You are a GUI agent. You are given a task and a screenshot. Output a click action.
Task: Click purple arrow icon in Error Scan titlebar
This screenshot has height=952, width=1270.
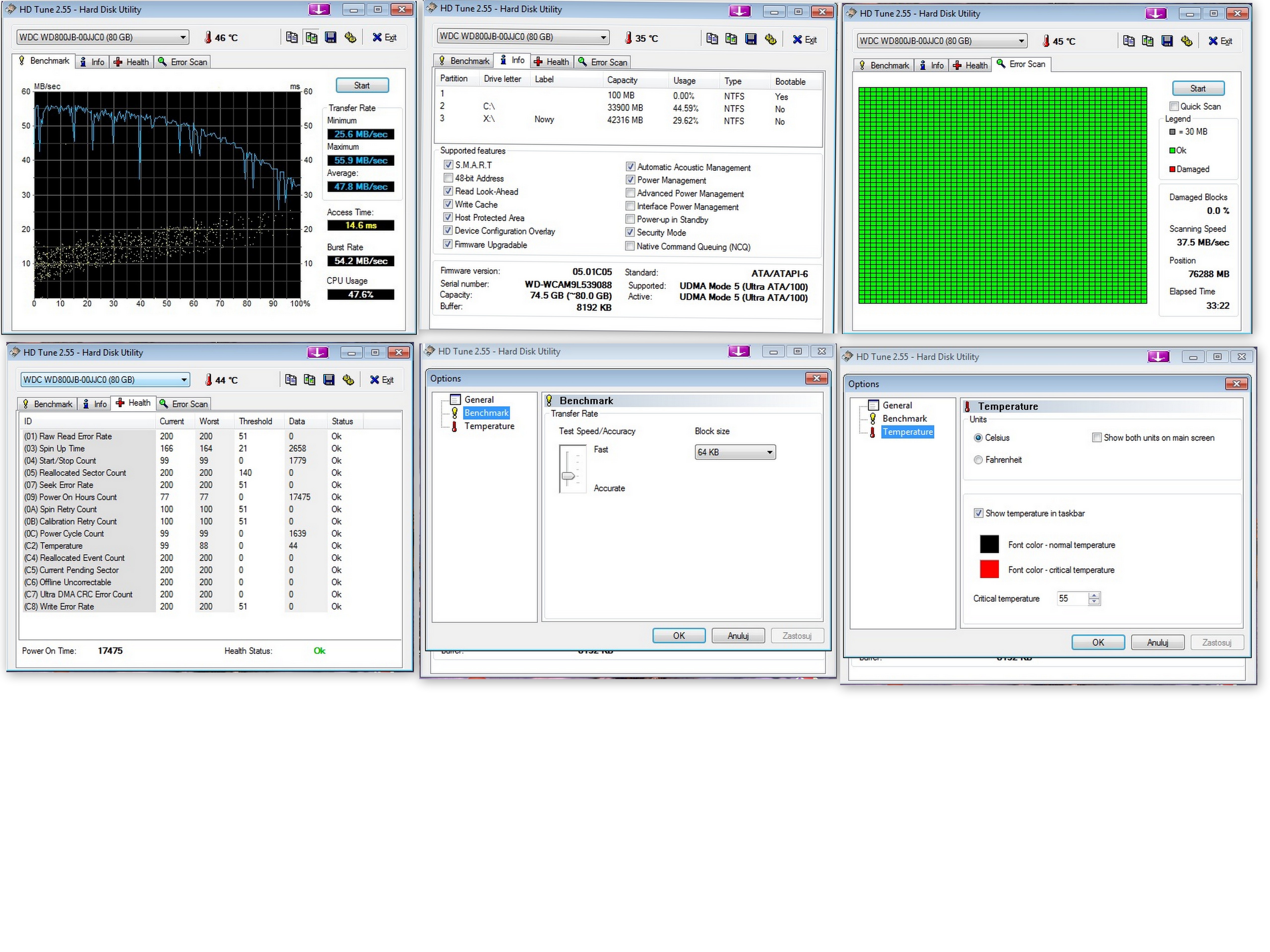(x=1156, y=13)
